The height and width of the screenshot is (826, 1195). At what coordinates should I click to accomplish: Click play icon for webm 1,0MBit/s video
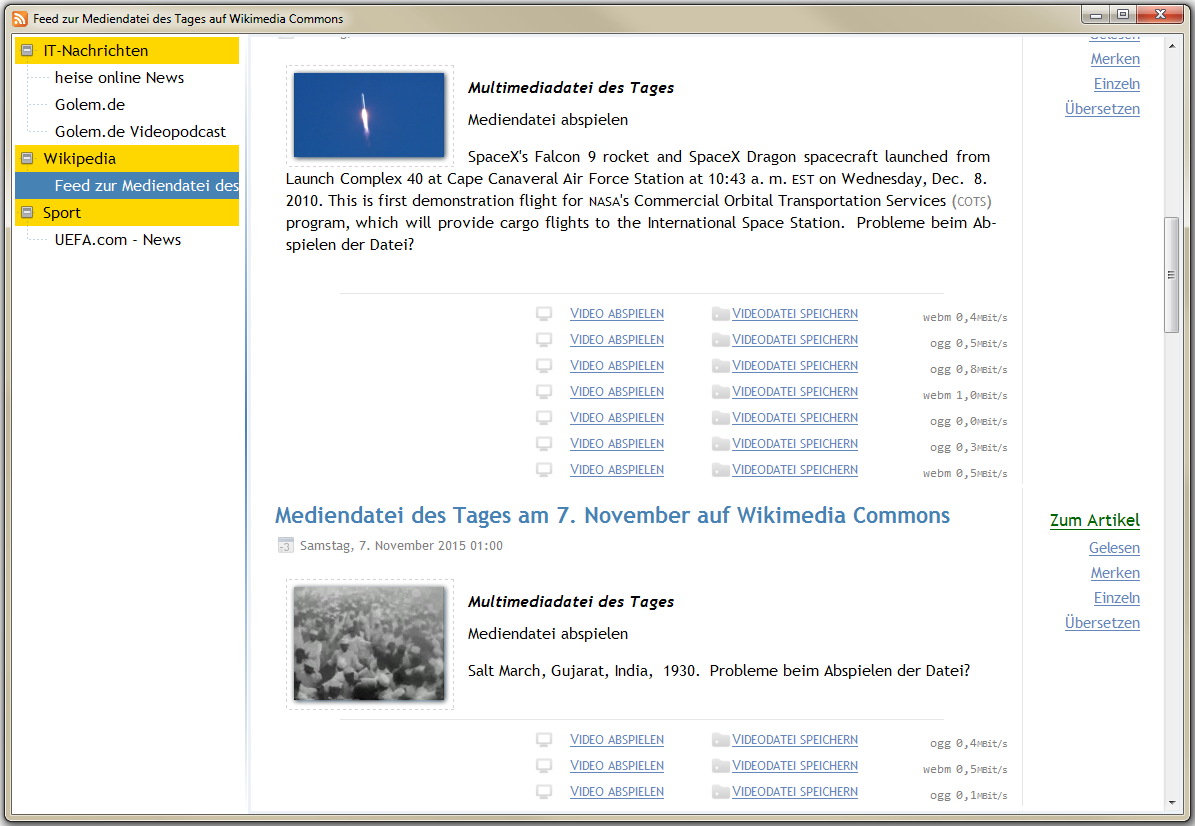pyautogui.click(x=543, y=392)
